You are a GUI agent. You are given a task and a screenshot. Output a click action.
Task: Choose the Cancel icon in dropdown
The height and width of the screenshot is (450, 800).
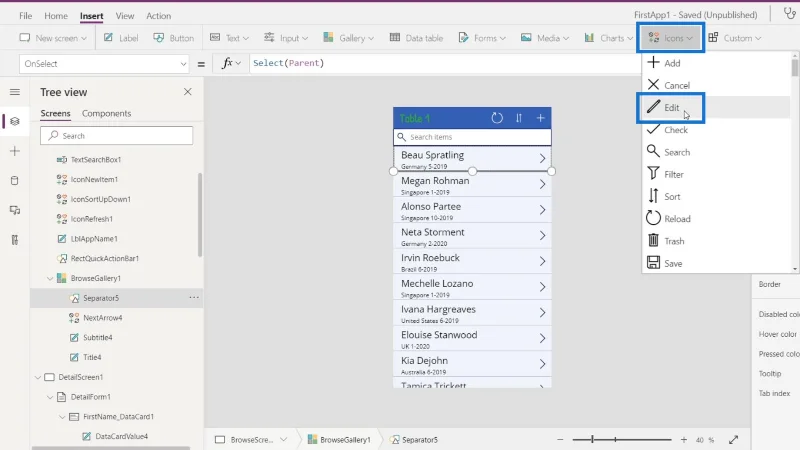pos(668,85)
